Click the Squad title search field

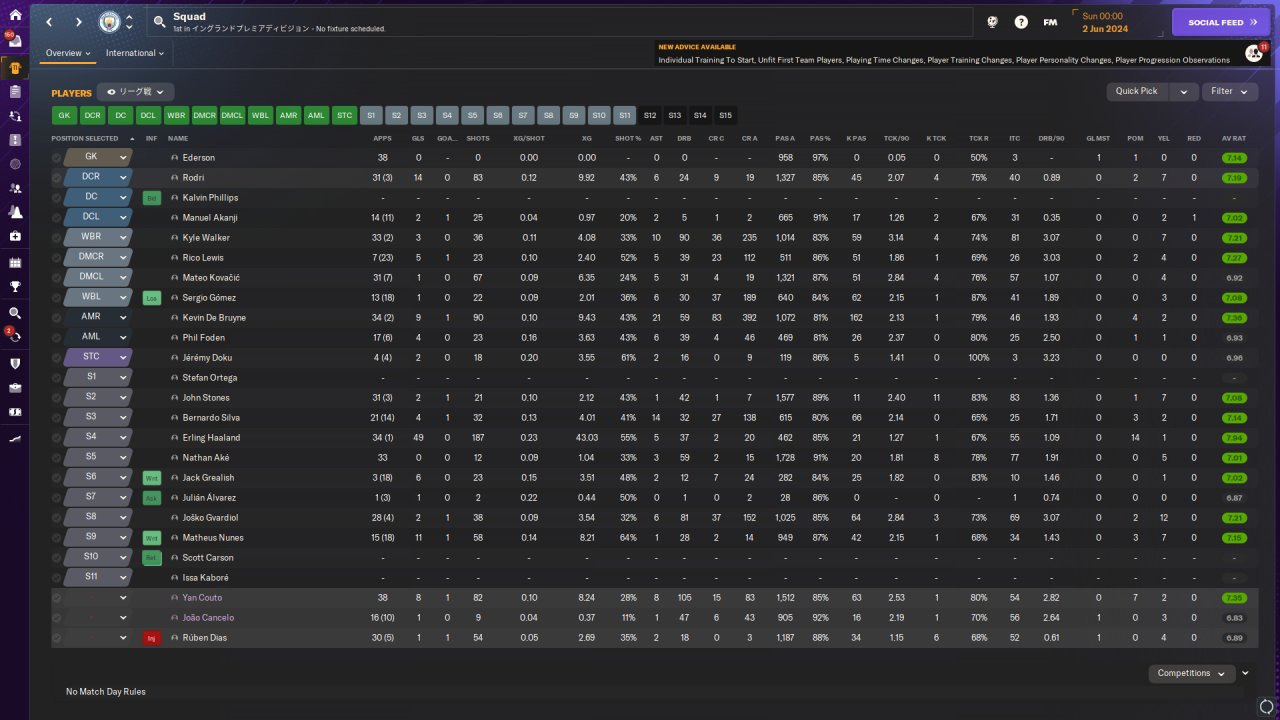coord(559,22)
